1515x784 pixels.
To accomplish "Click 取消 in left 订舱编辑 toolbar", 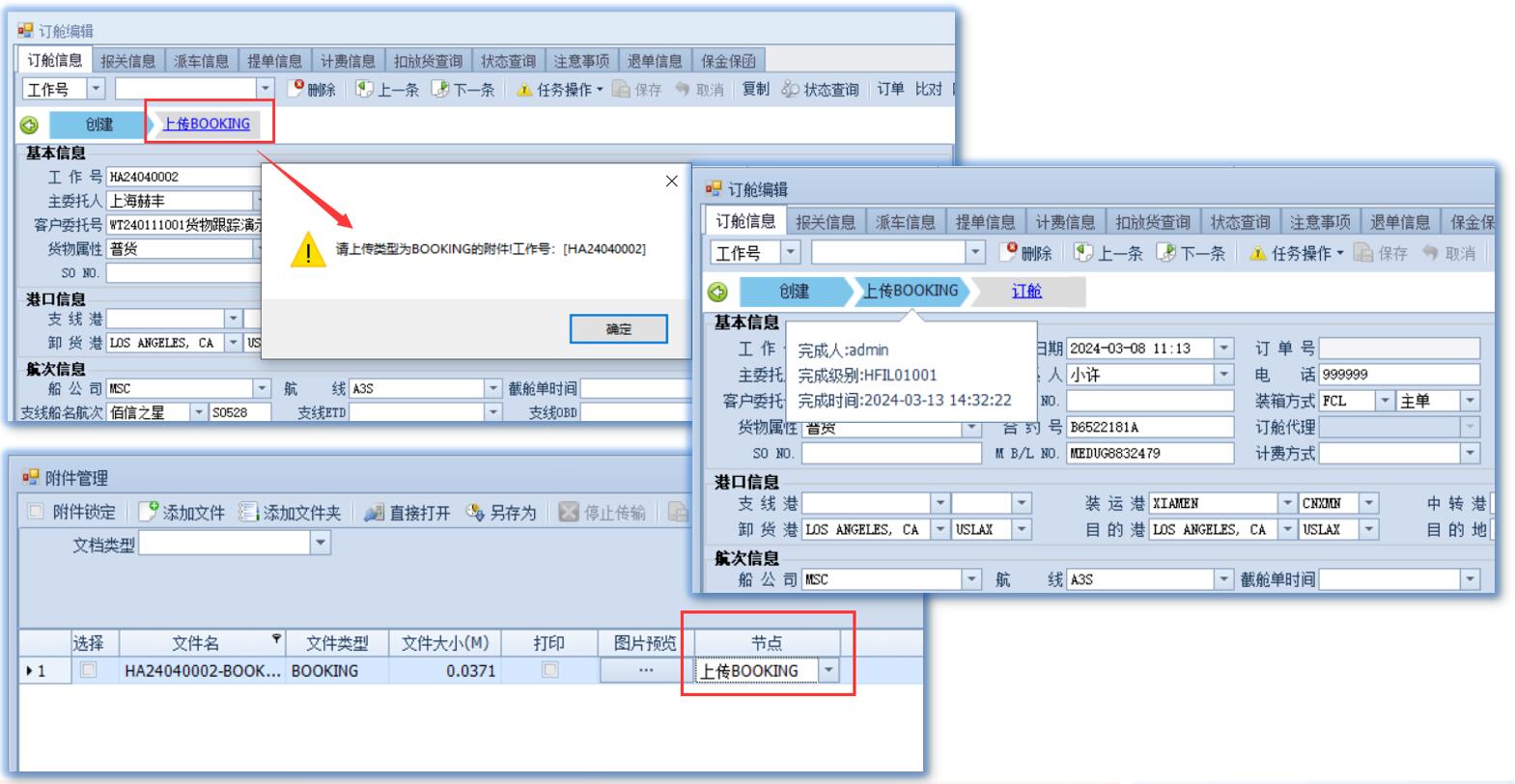I will click(699, 89).
